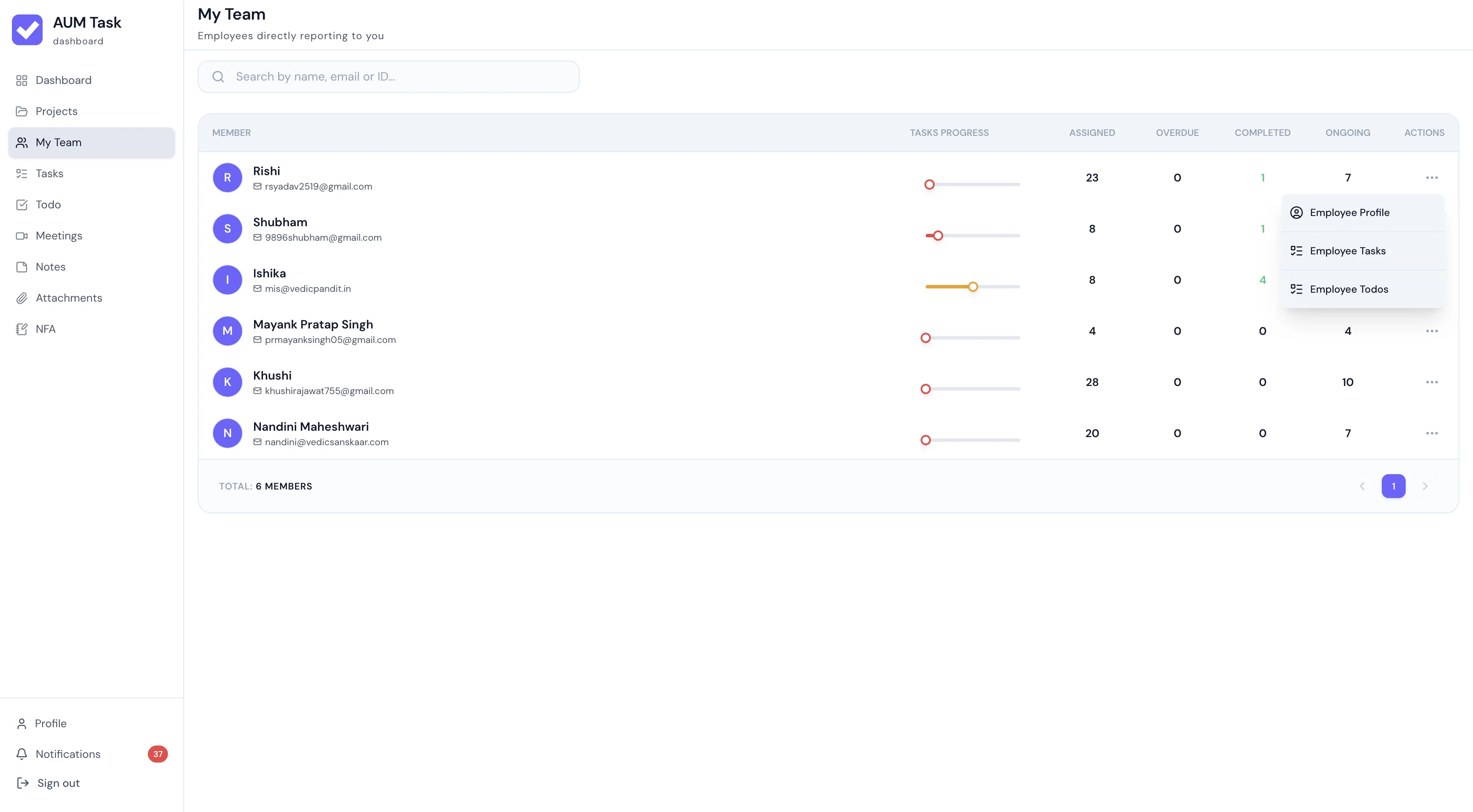
Task: Go to Projects in the sidebar
Action: pyautogui.click(x=92, y=111)
